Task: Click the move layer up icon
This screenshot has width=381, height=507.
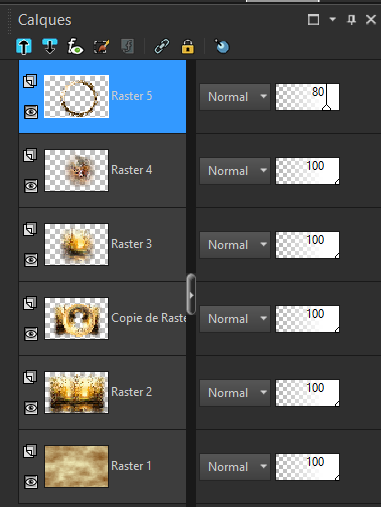Action: tap(24, 46)
